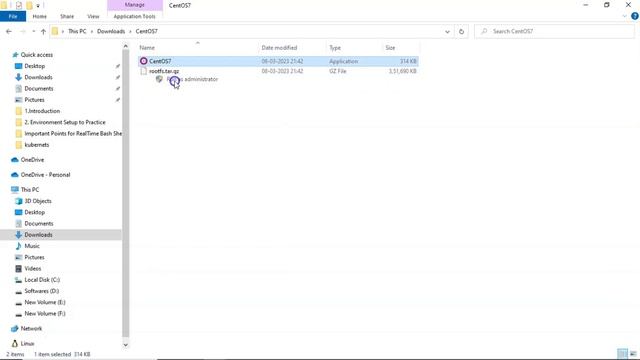
Task: Open Quick access in the sidebar
Action: 36,55
